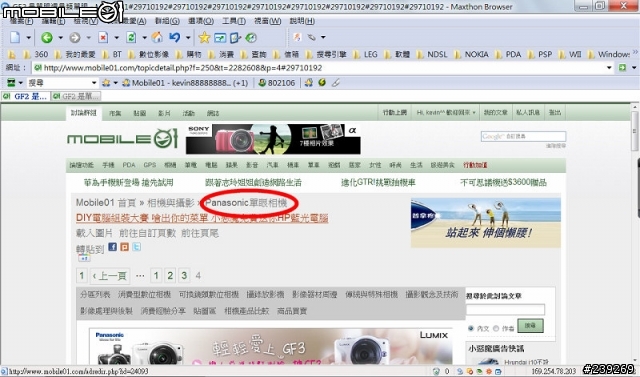Viewport: 640px width, 377px height.
Task: Click the Go arrow beside address bar
Action: (622, 67)
